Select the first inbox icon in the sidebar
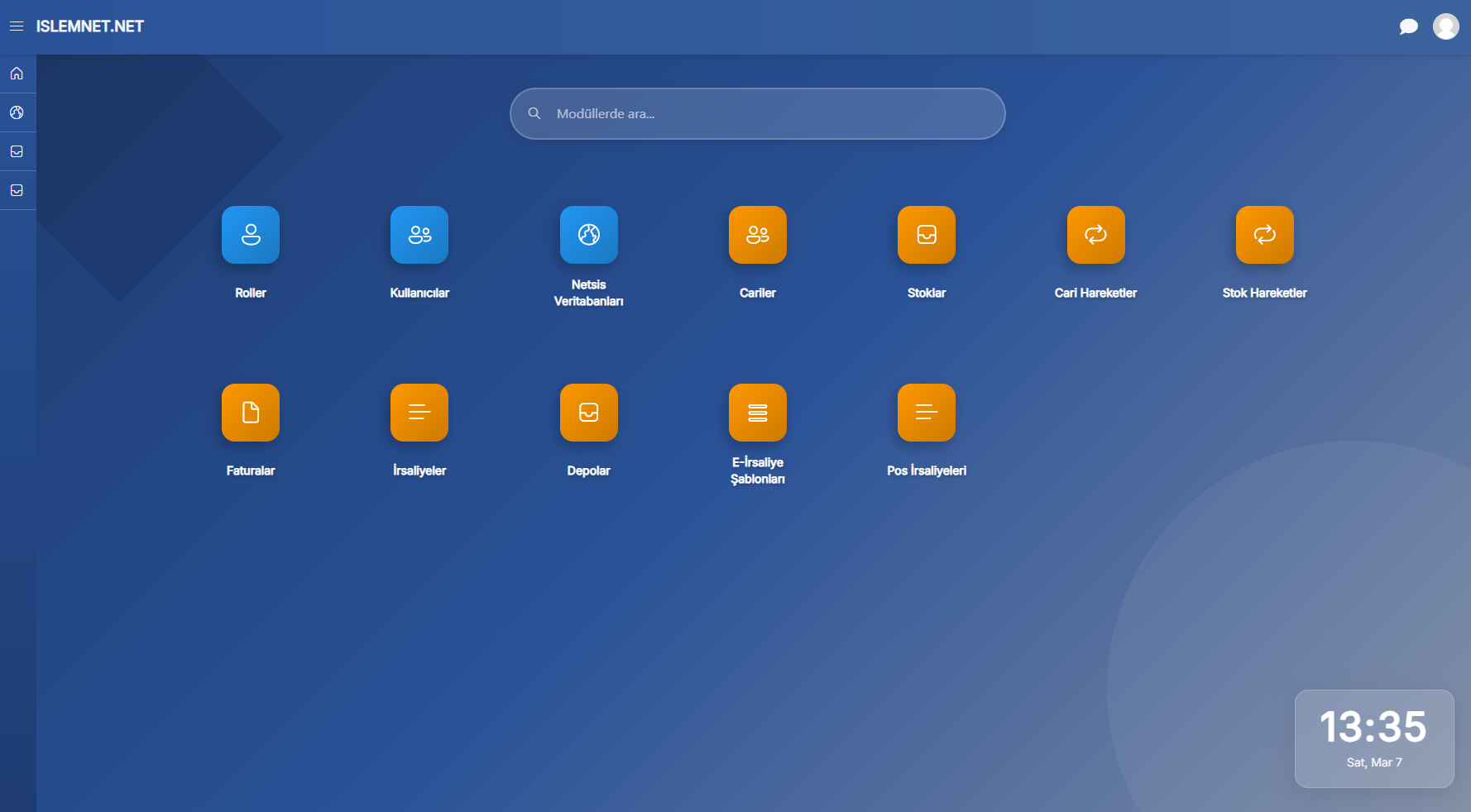Viewport: 1471px width, 812px height. coord(17,150)
